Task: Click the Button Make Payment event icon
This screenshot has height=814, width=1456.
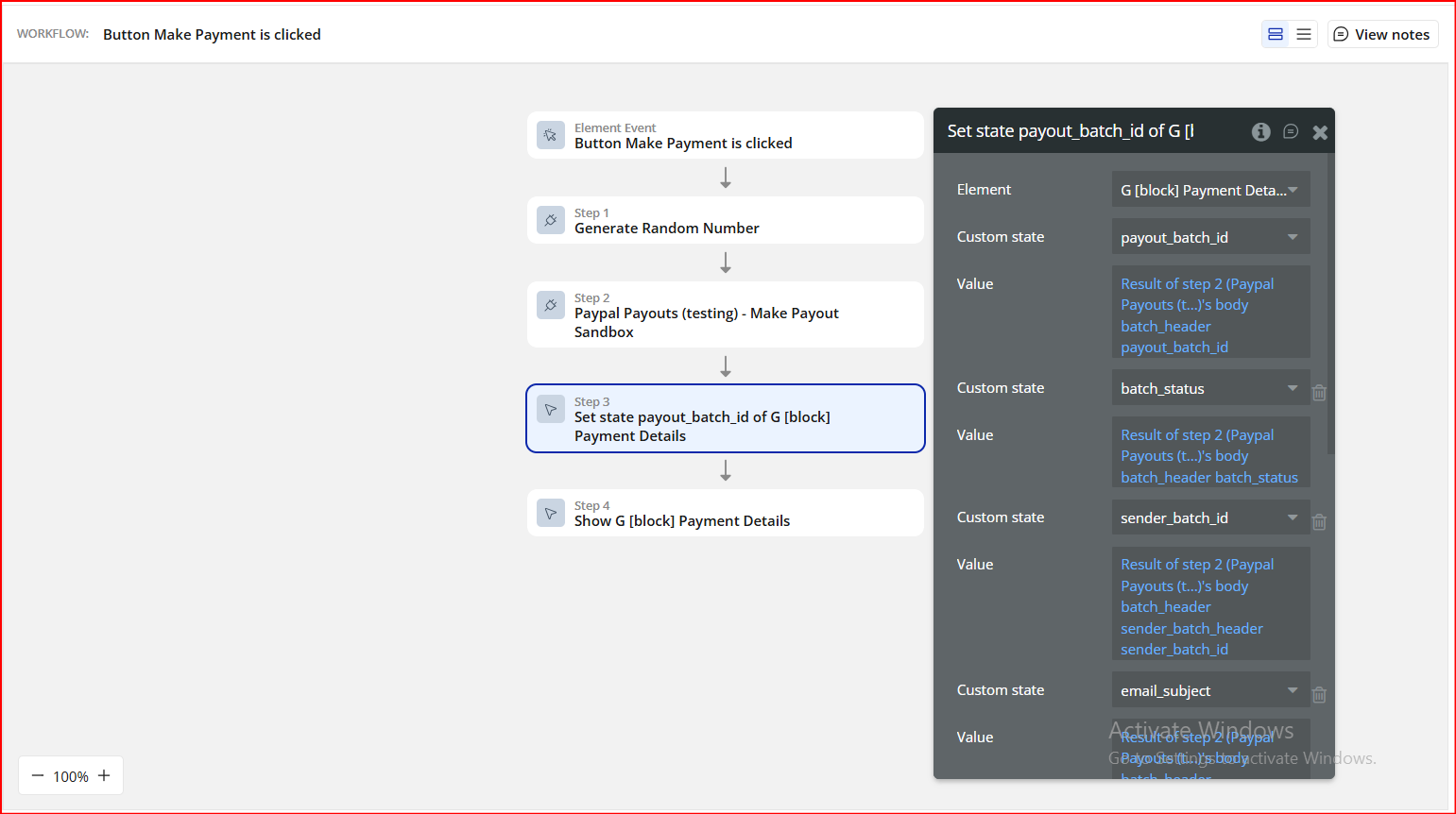Action: coord(551,135)
